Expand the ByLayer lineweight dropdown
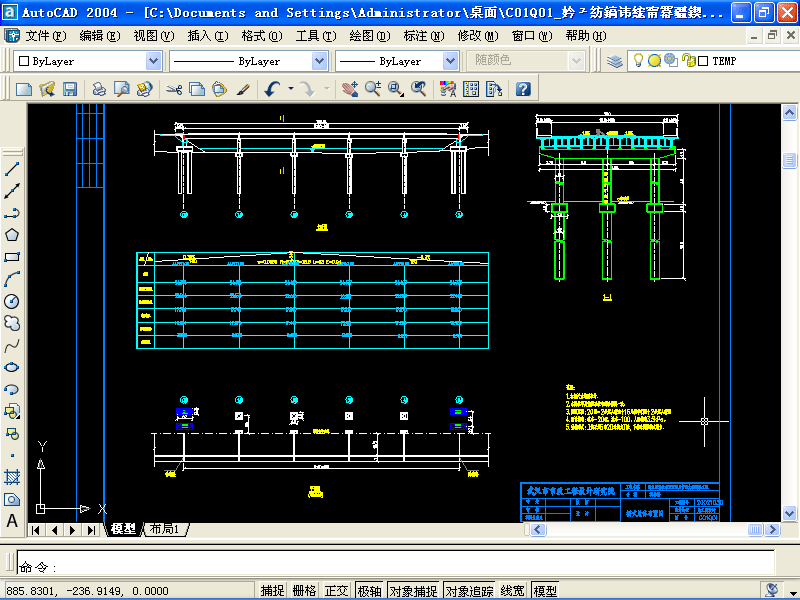 click(x=450, y=61)
